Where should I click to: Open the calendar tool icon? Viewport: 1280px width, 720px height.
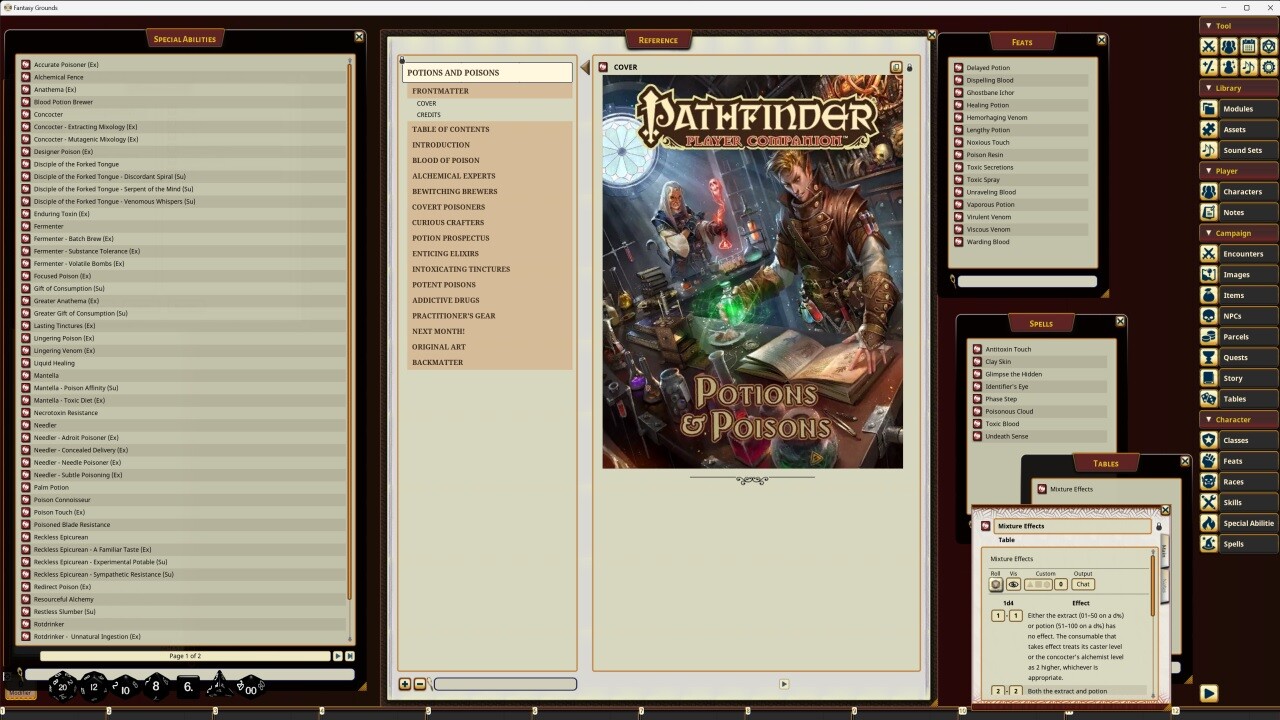click(x=1249, y=46)
